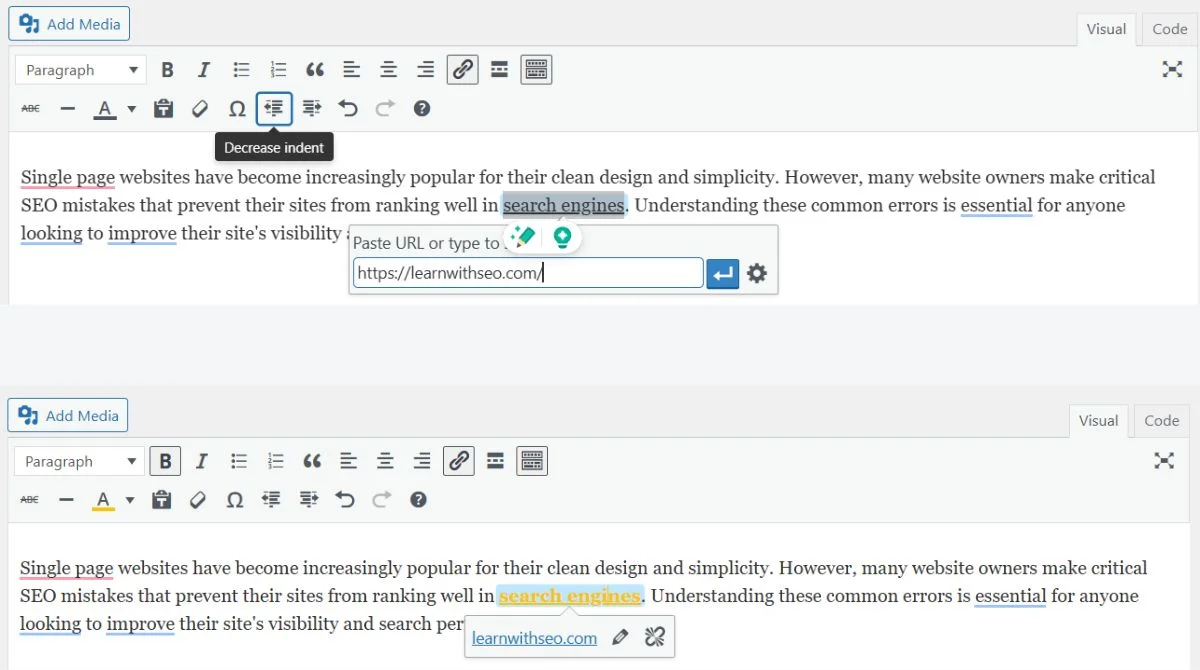Click the Add Media button
Viewport: 1200px width, 670px height.
[69, 23]
